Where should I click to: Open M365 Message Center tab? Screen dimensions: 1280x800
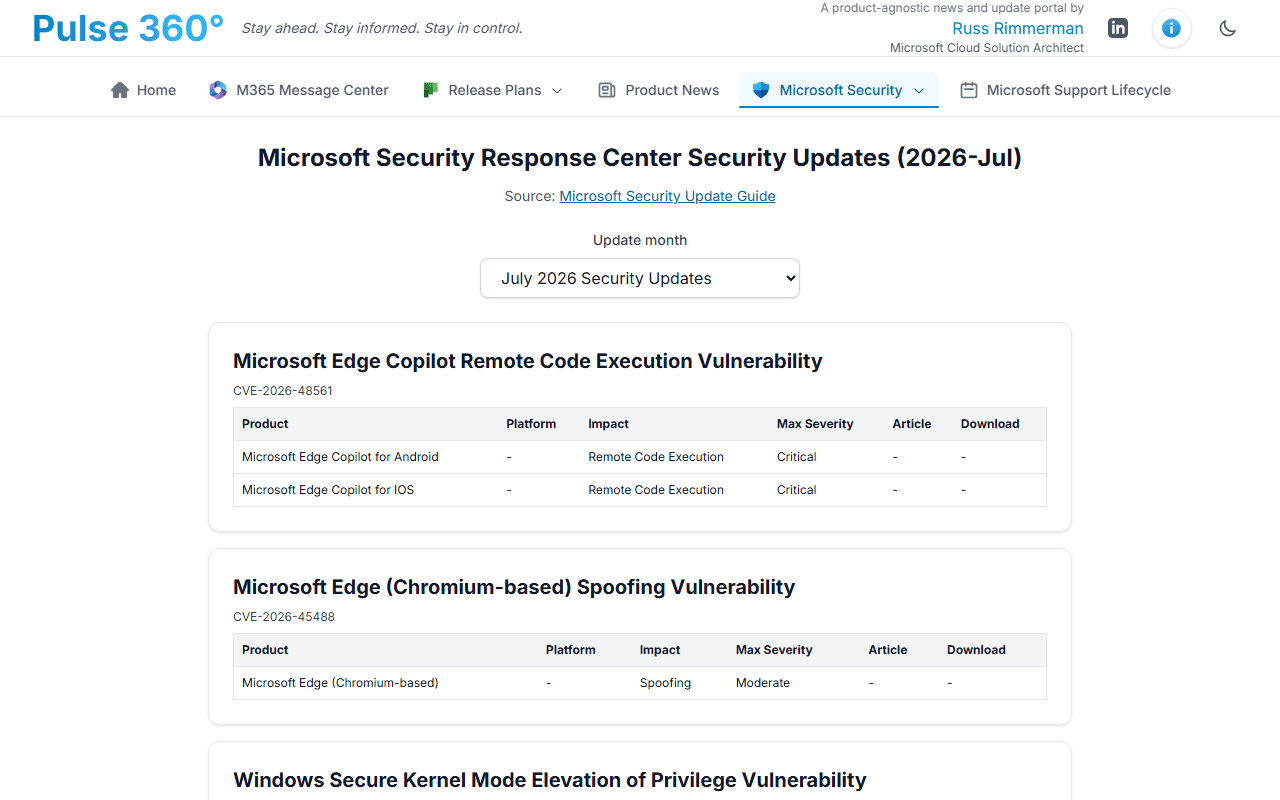click(299, 90)
